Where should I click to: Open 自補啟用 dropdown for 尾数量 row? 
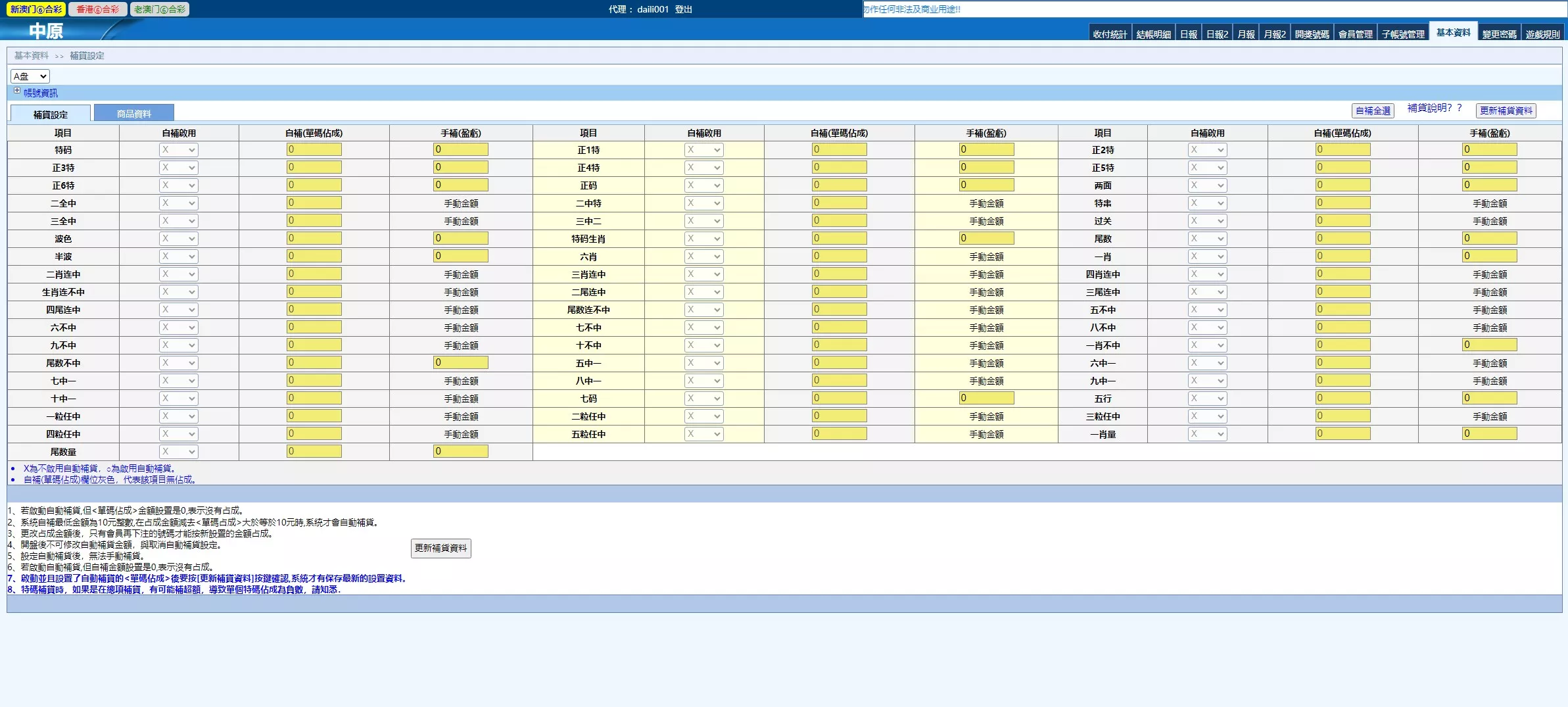pyautogui.click(x=178, y=452)
